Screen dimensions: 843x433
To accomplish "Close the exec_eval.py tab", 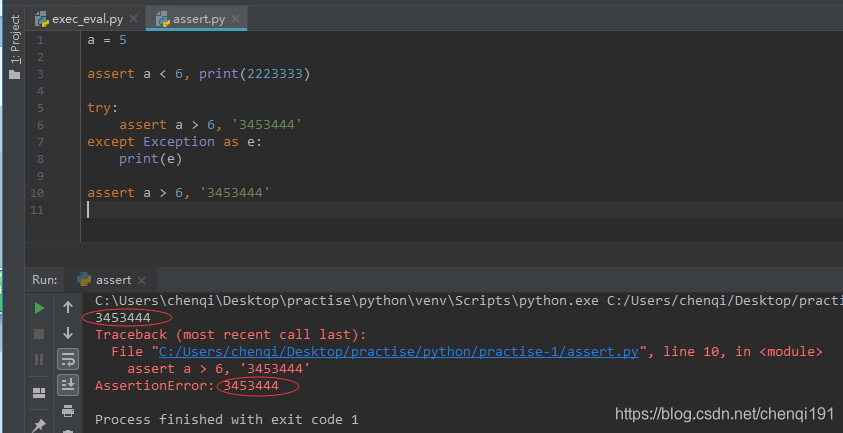I will tap(134, 19).
